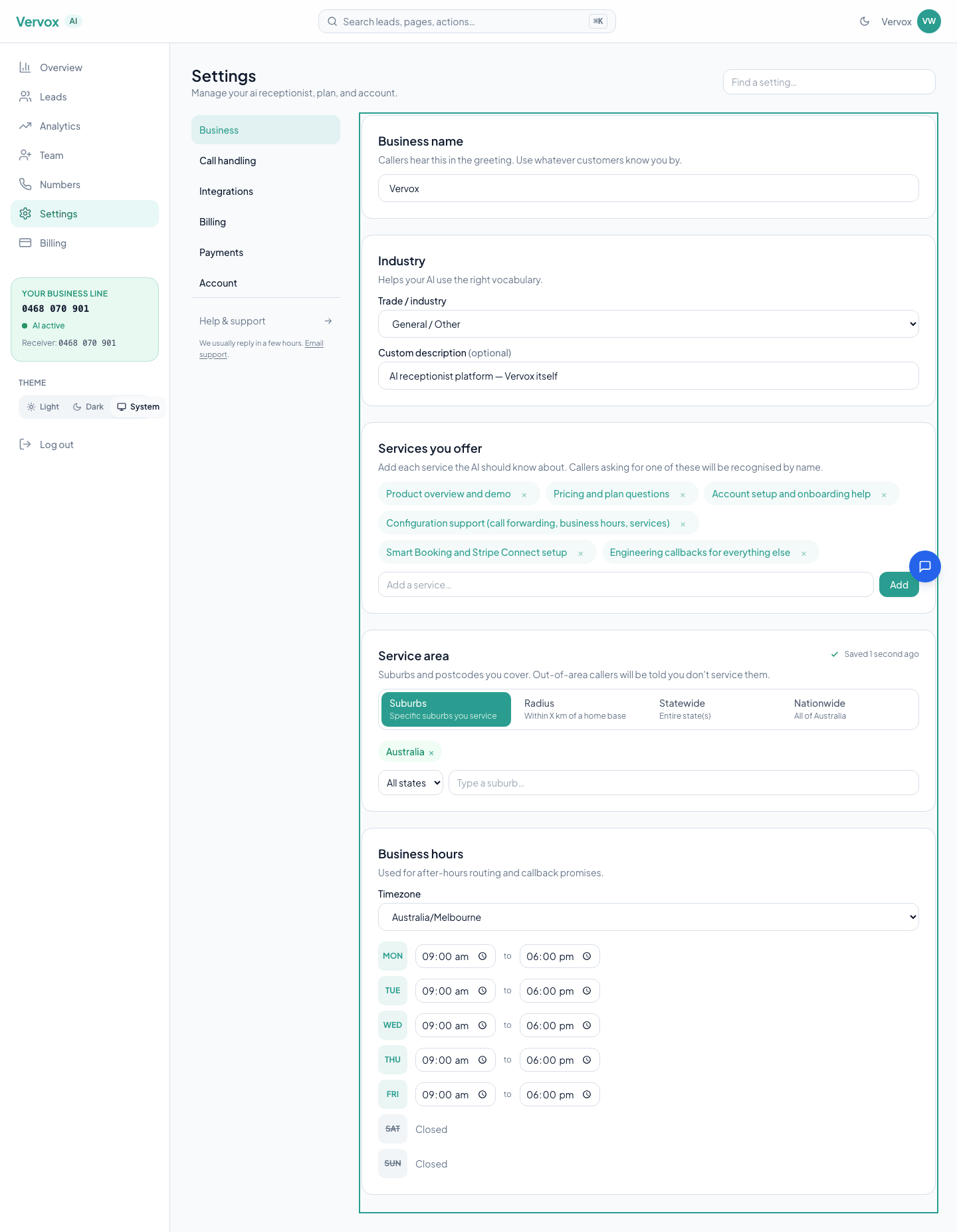Log out from the sidebar
Image resolution: width=957 pixels, height=1232 pixels.
tap(84, 445)
